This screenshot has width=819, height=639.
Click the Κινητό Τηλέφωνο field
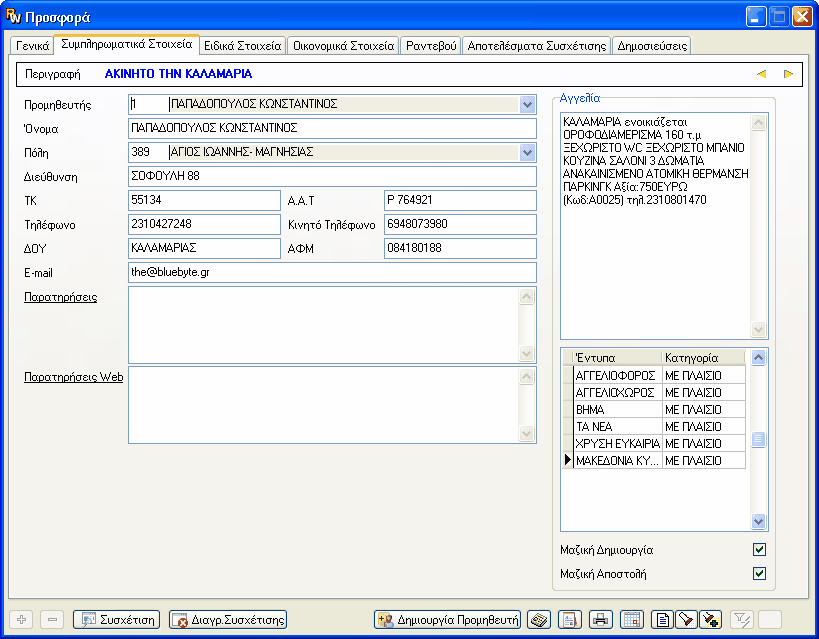[460, 225]
